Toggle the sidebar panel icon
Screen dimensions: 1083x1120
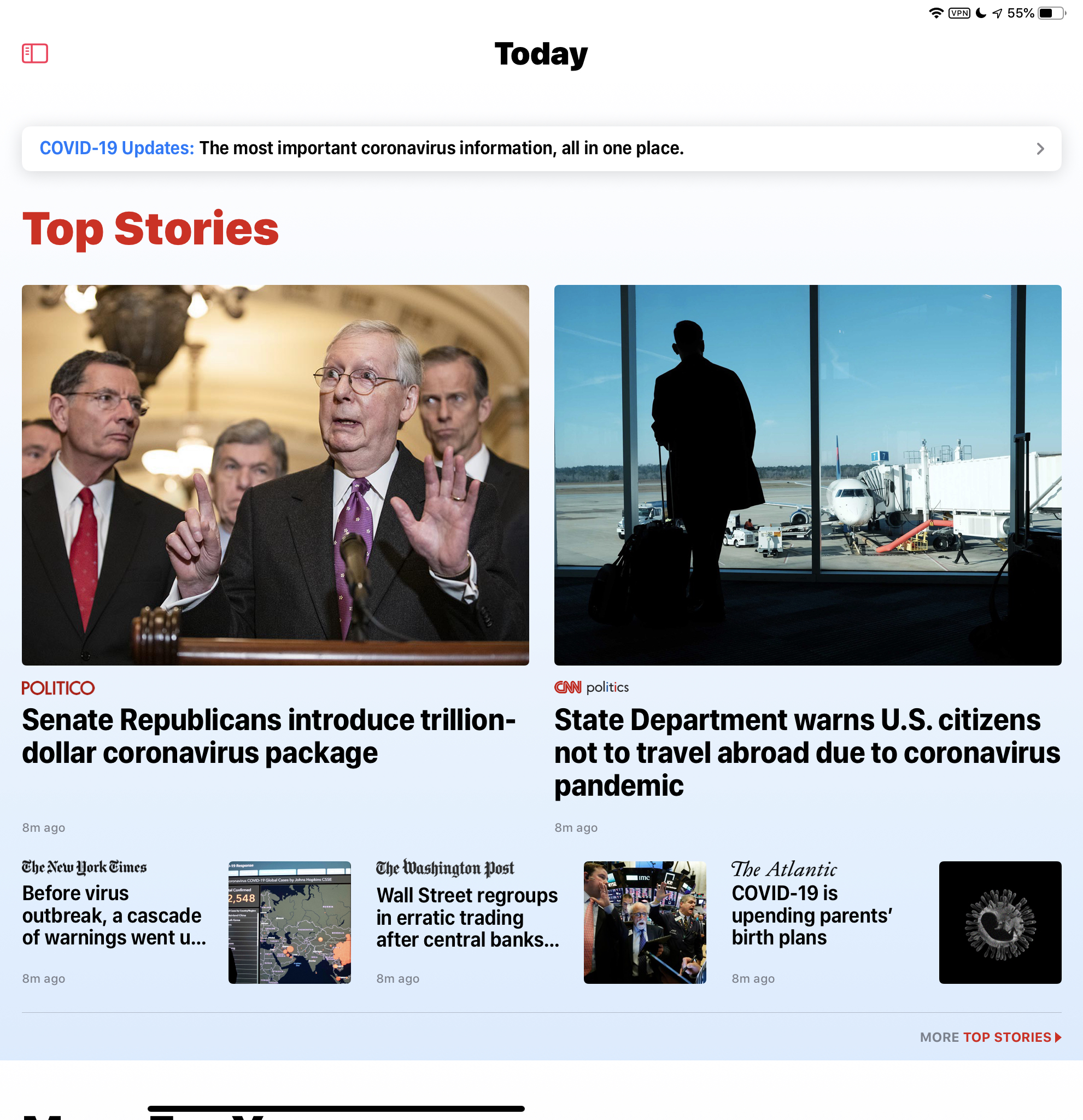35,54
